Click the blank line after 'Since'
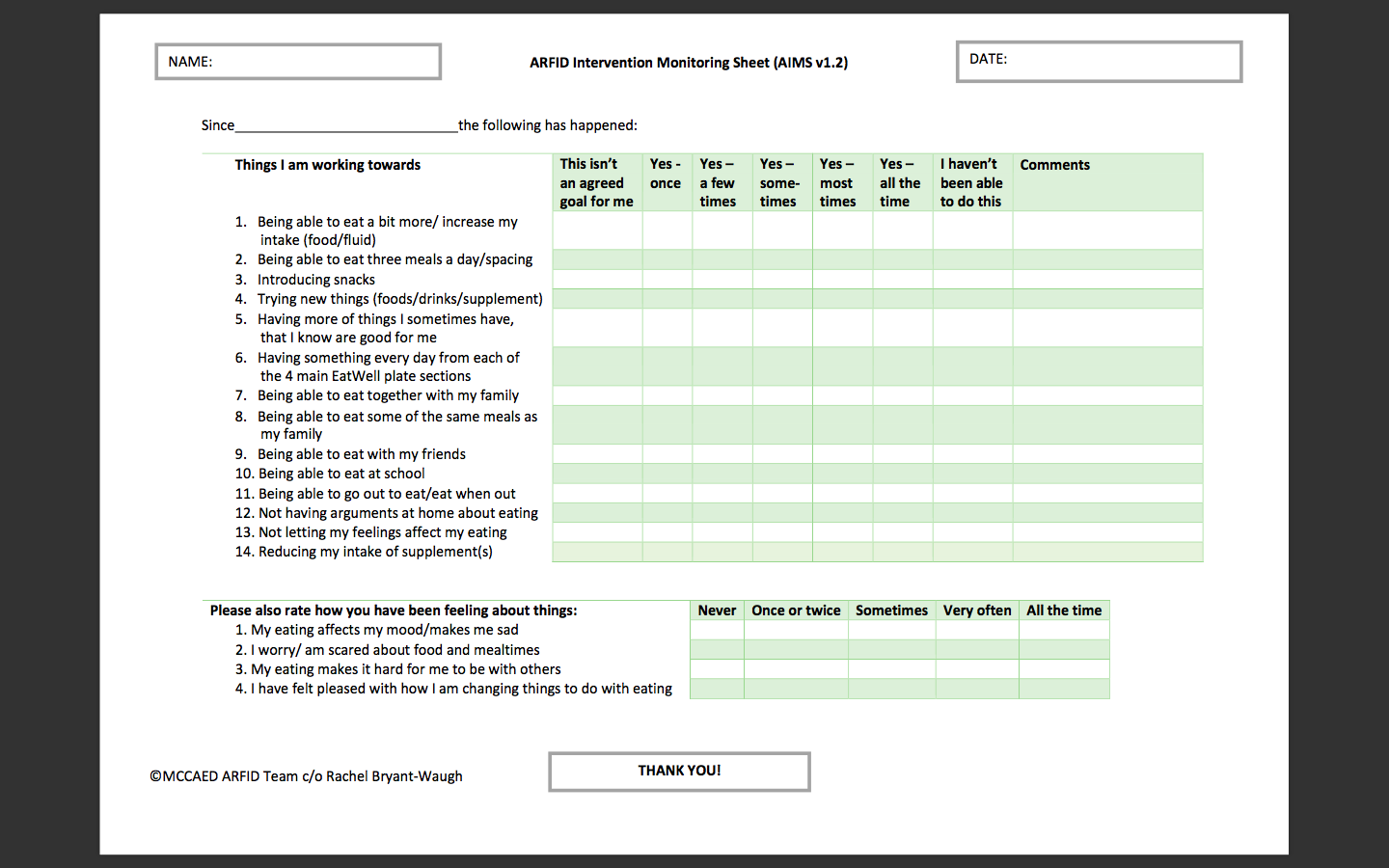Image resolution: width=1389 pixels, height=868 pixels. pos(346,125)
